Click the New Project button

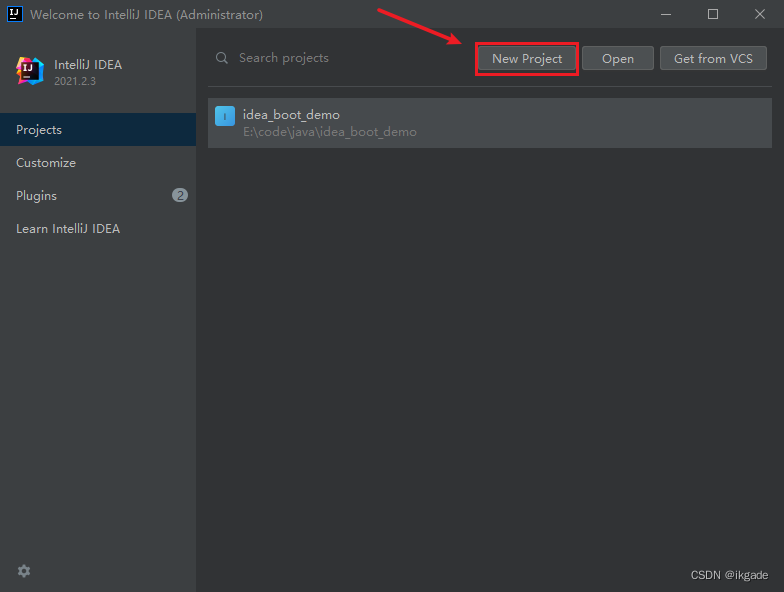[x=526, y=58]
